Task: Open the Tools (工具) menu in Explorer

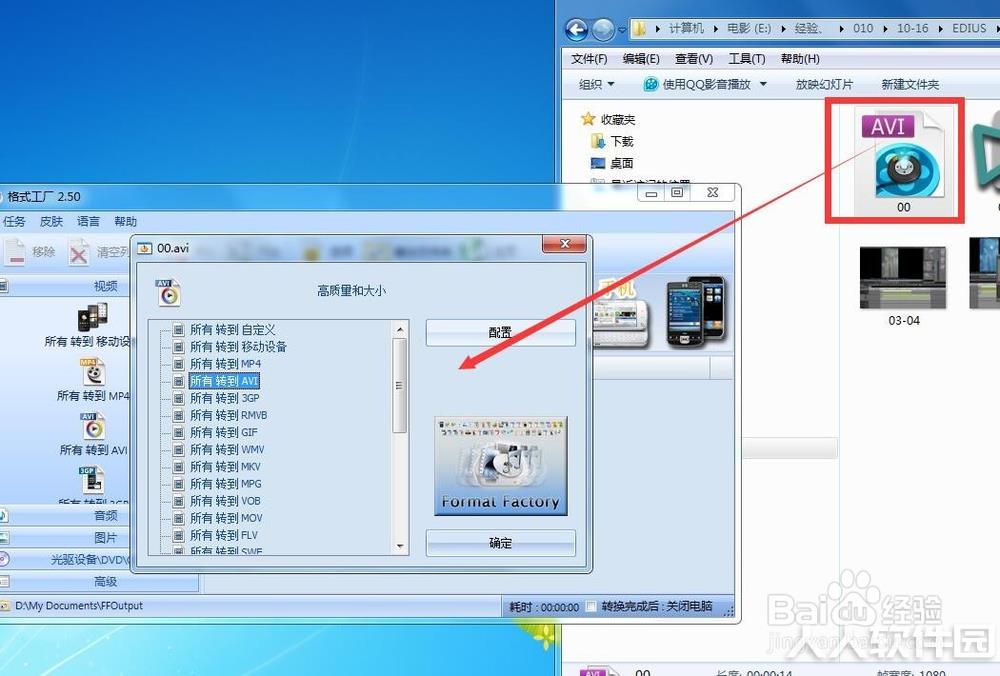Action: 747,59
